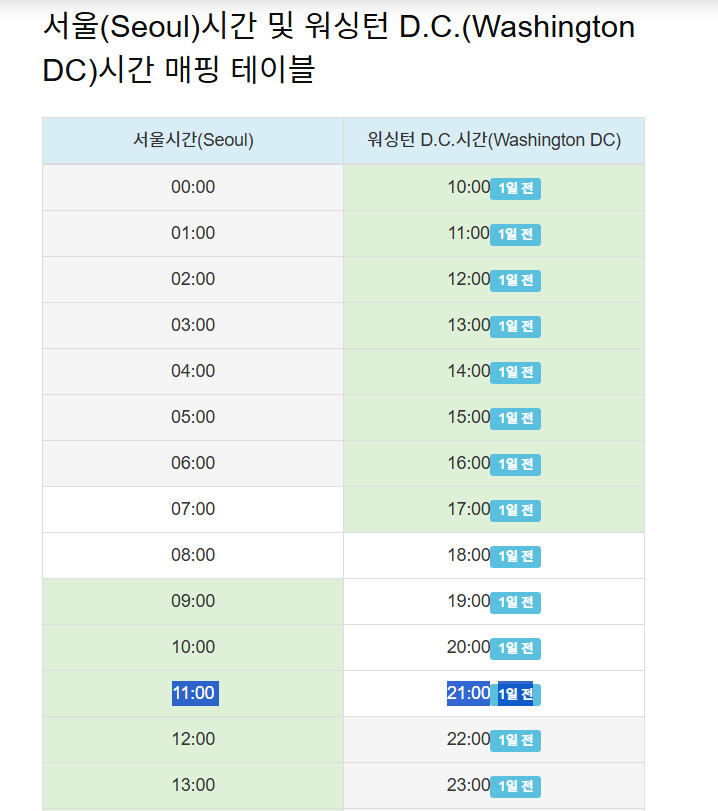Click the 1일 전 badge beside 23:00
Screen dimensions: 718x811
[x=515, y=787]
